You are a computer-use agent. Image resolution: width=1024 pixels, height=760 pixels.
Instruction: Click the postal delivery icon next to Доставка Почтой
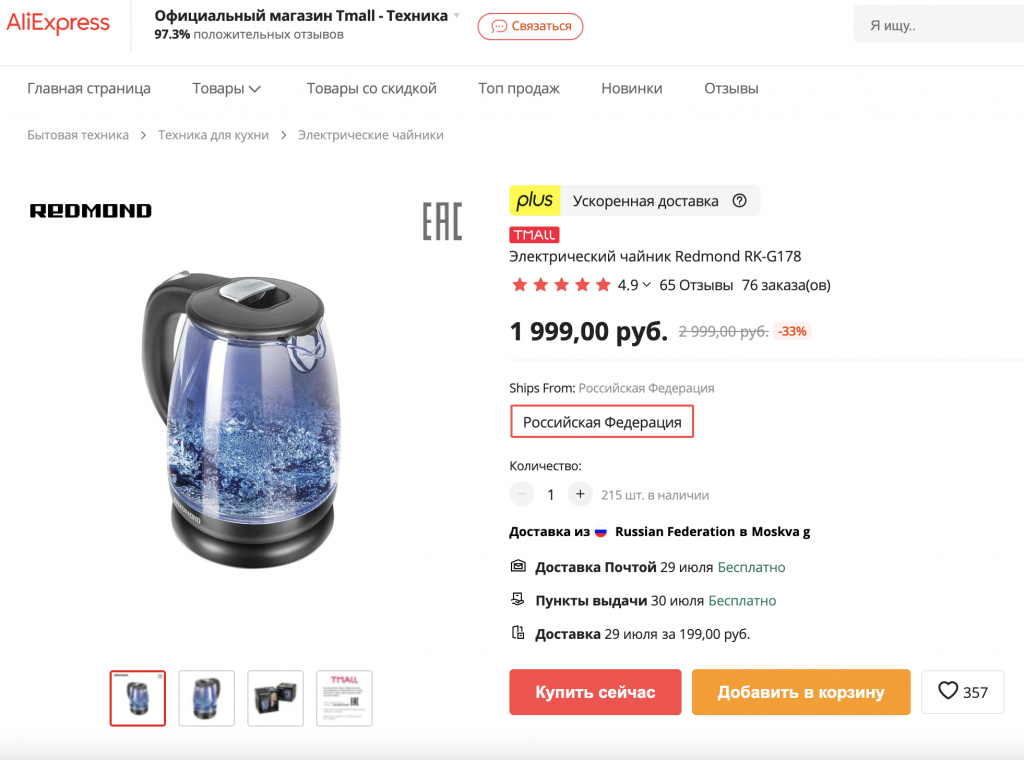pyautogui.click(x=518, y=566)
